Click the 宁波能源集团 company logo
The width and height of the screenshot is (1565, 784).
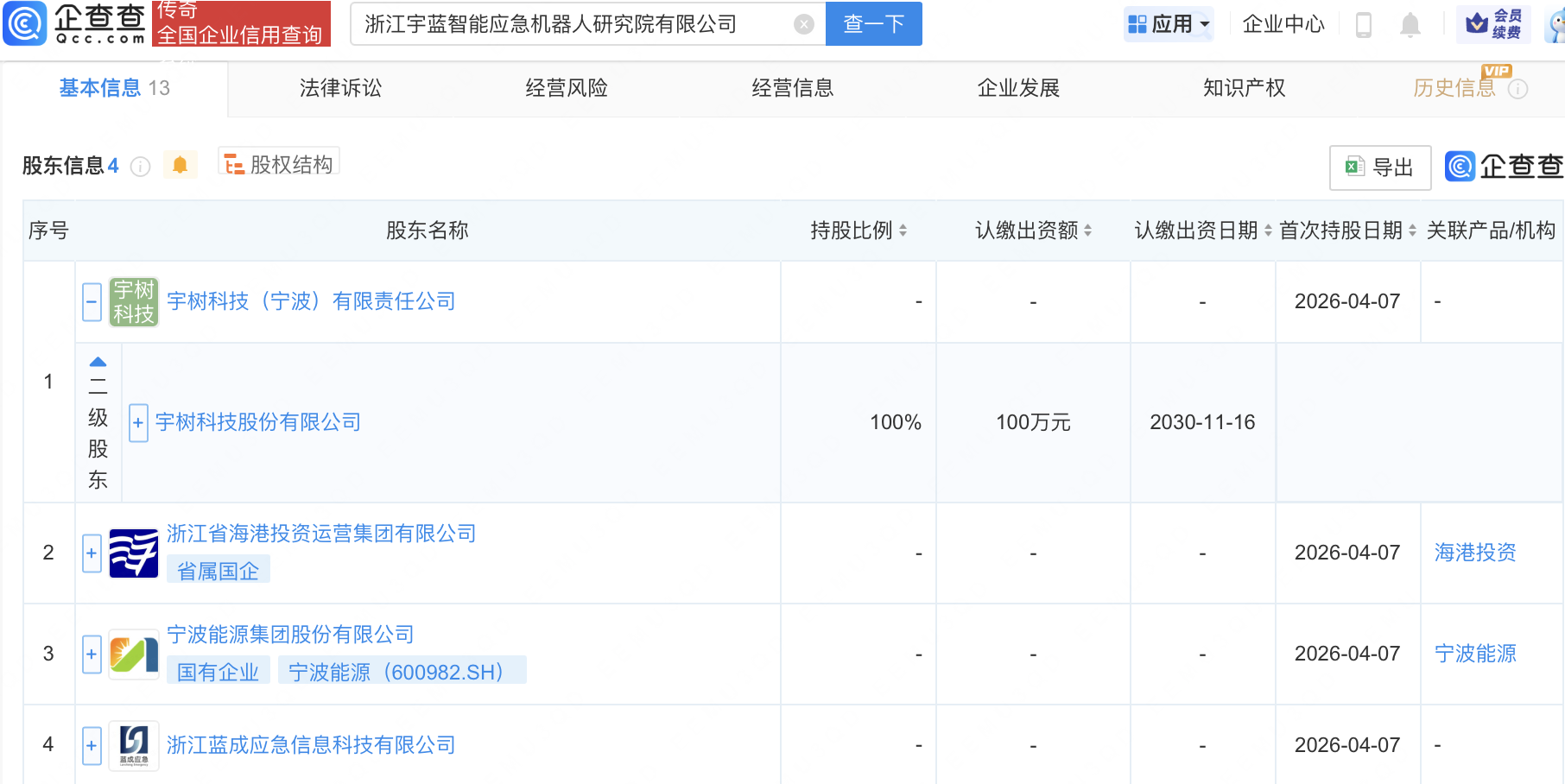click(134, 654)
